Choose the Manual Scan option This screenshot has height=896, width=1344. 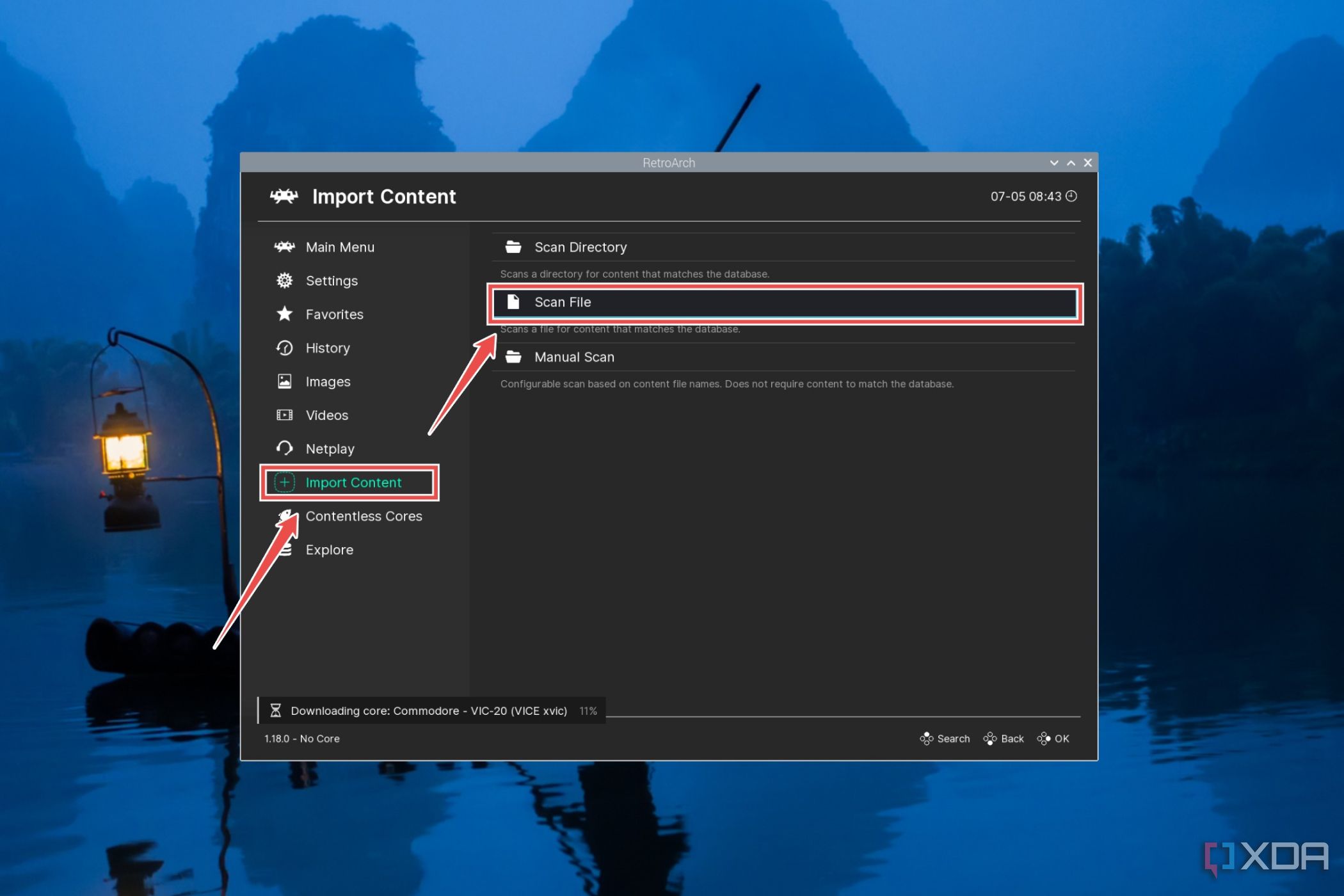[784, 357]
